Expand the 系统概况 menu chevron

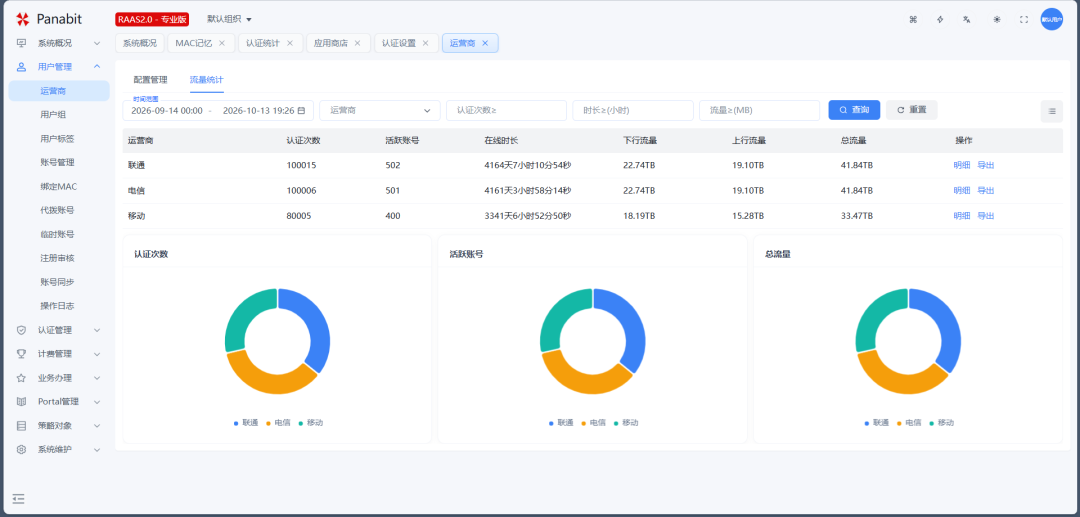tap(97, 43)
